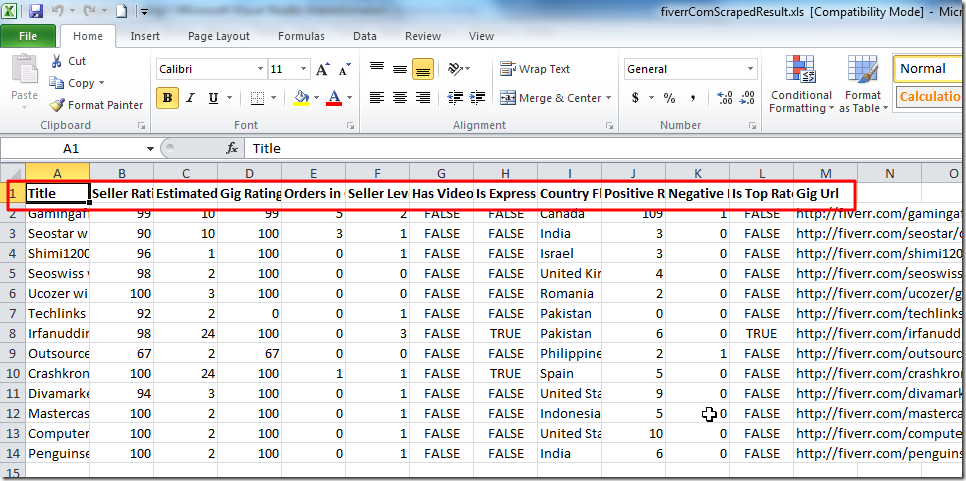966x481 pixels.
Task: Click the Paste clipboard icon
Action: pyautogui.click(x=25, y=67)
